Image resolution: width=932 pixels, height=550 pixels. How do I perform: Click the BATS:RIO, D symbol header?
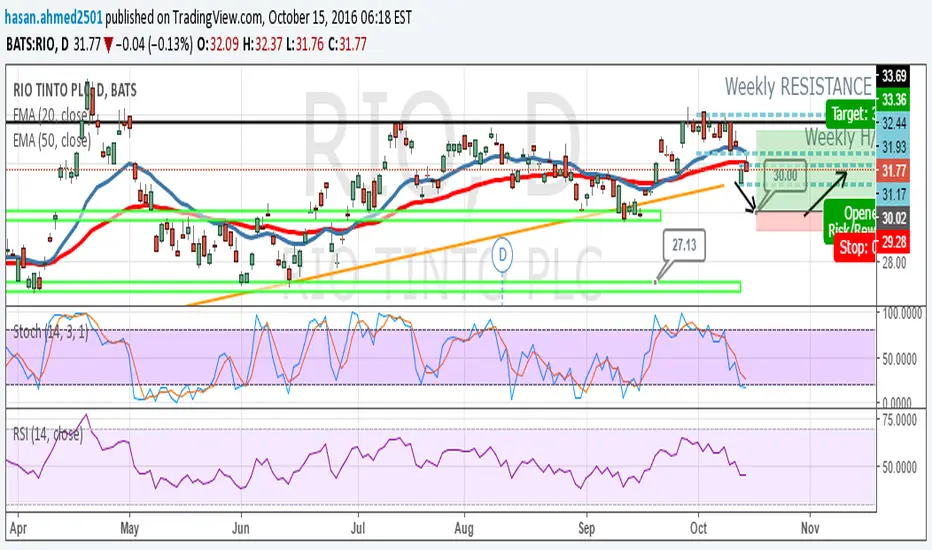coord(37,44)
